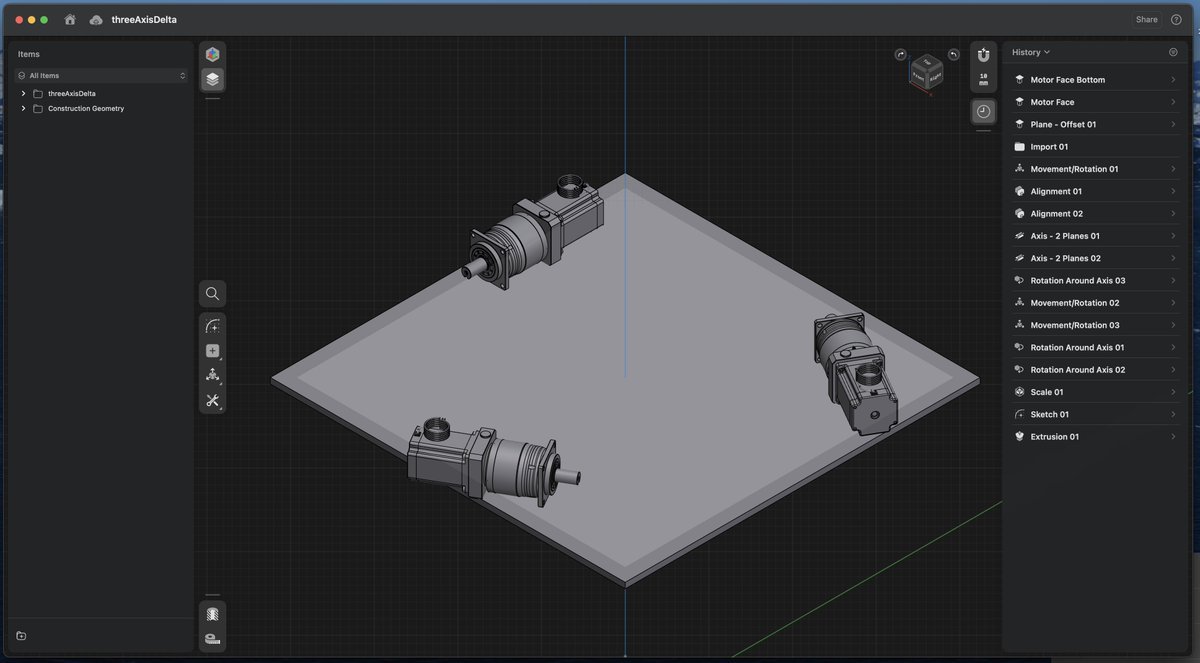This screenshot has height=663, width=1200.
Task: Click the home icon in title bar
Action: coord(70,19)
